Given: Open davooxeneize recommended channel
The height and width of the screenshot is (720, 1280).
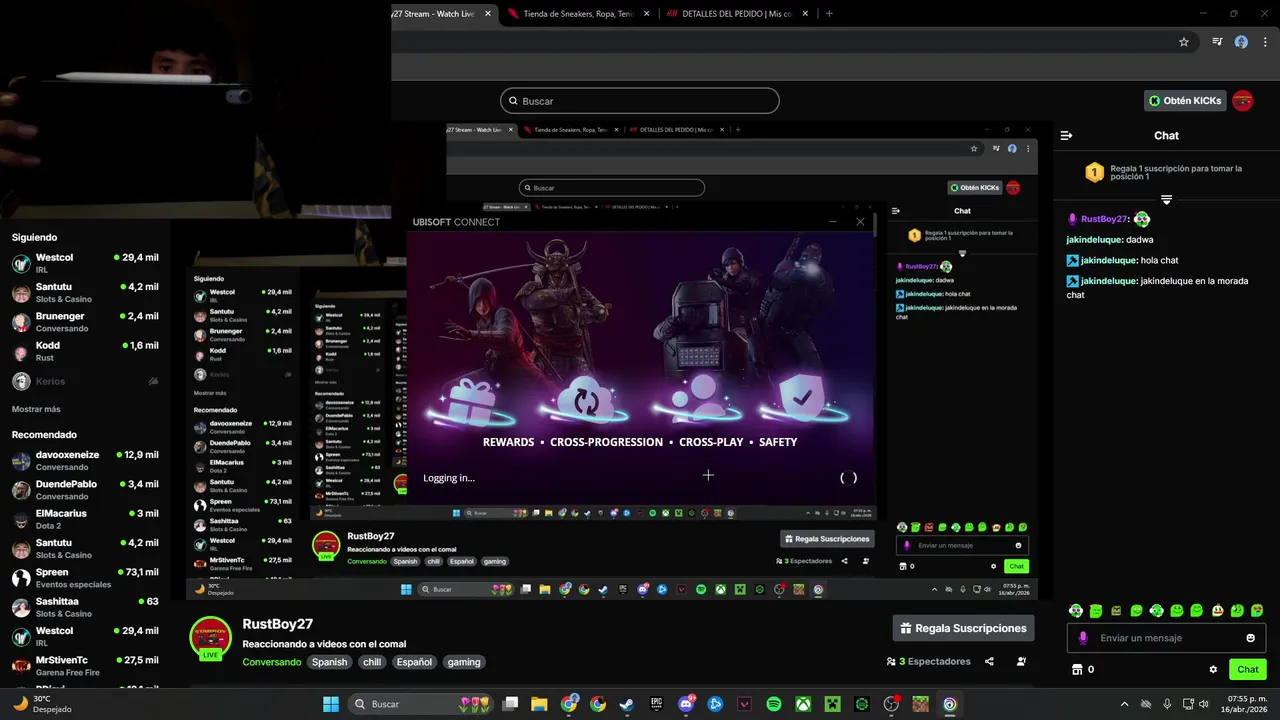Looking at the screenshot, I should coord(85,460).
